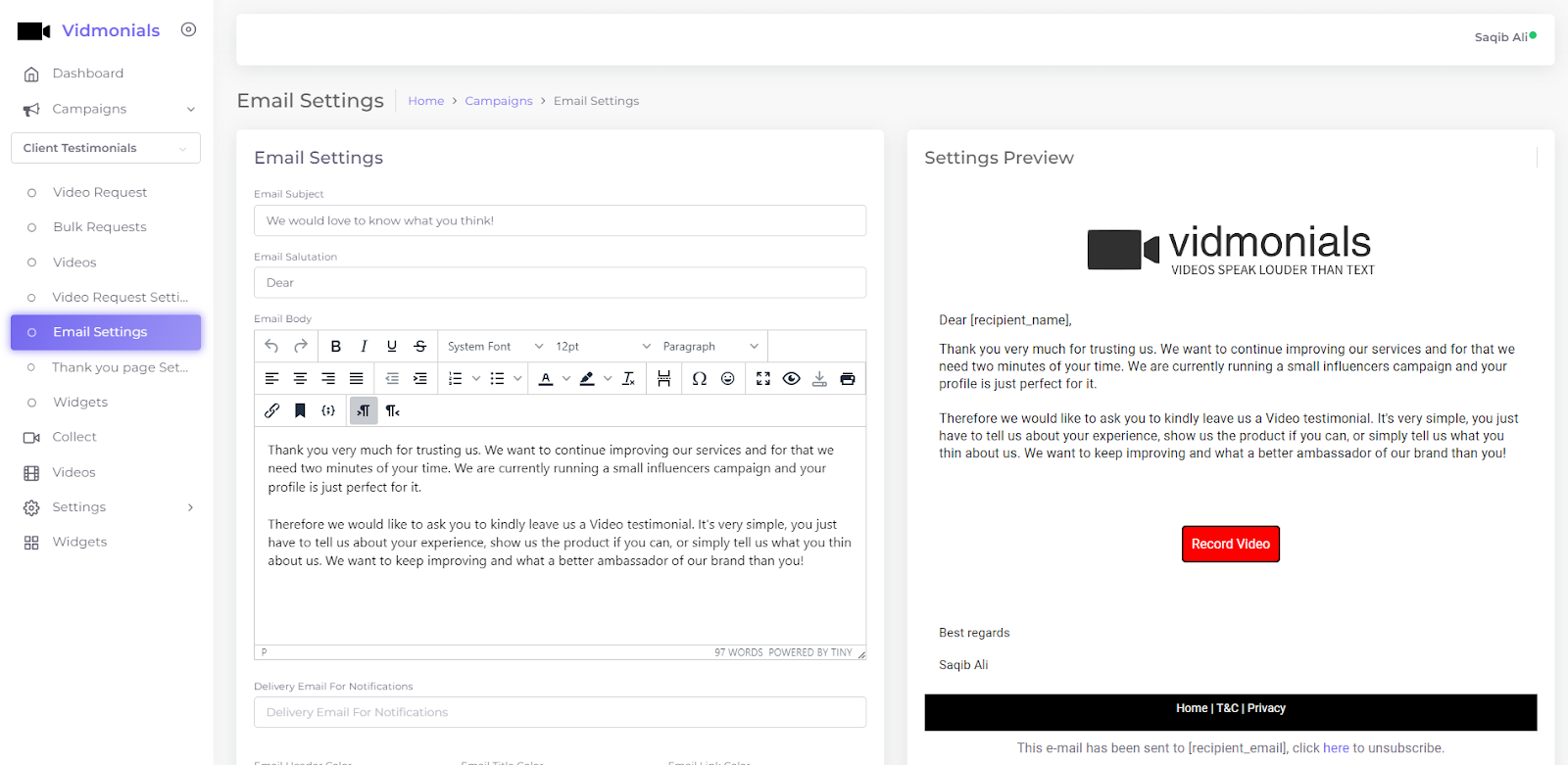Viewport: 1568px width, 765px height.
Task: Click the circular target icon beside Vidmonials
Action: click(189, 30)
